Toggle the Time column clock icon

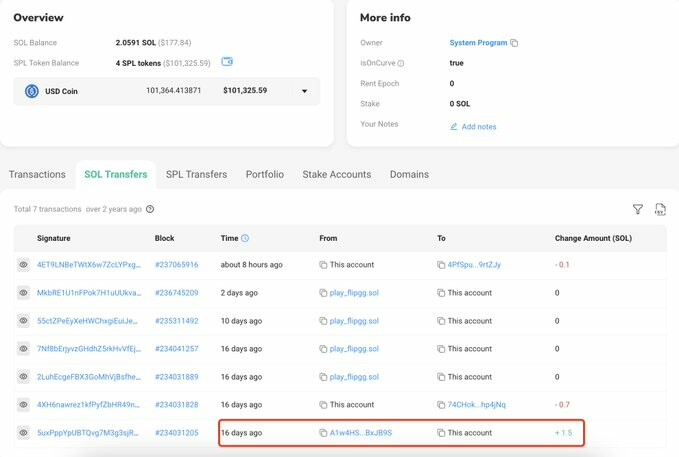pyautogui.click(x=245, y=238)
